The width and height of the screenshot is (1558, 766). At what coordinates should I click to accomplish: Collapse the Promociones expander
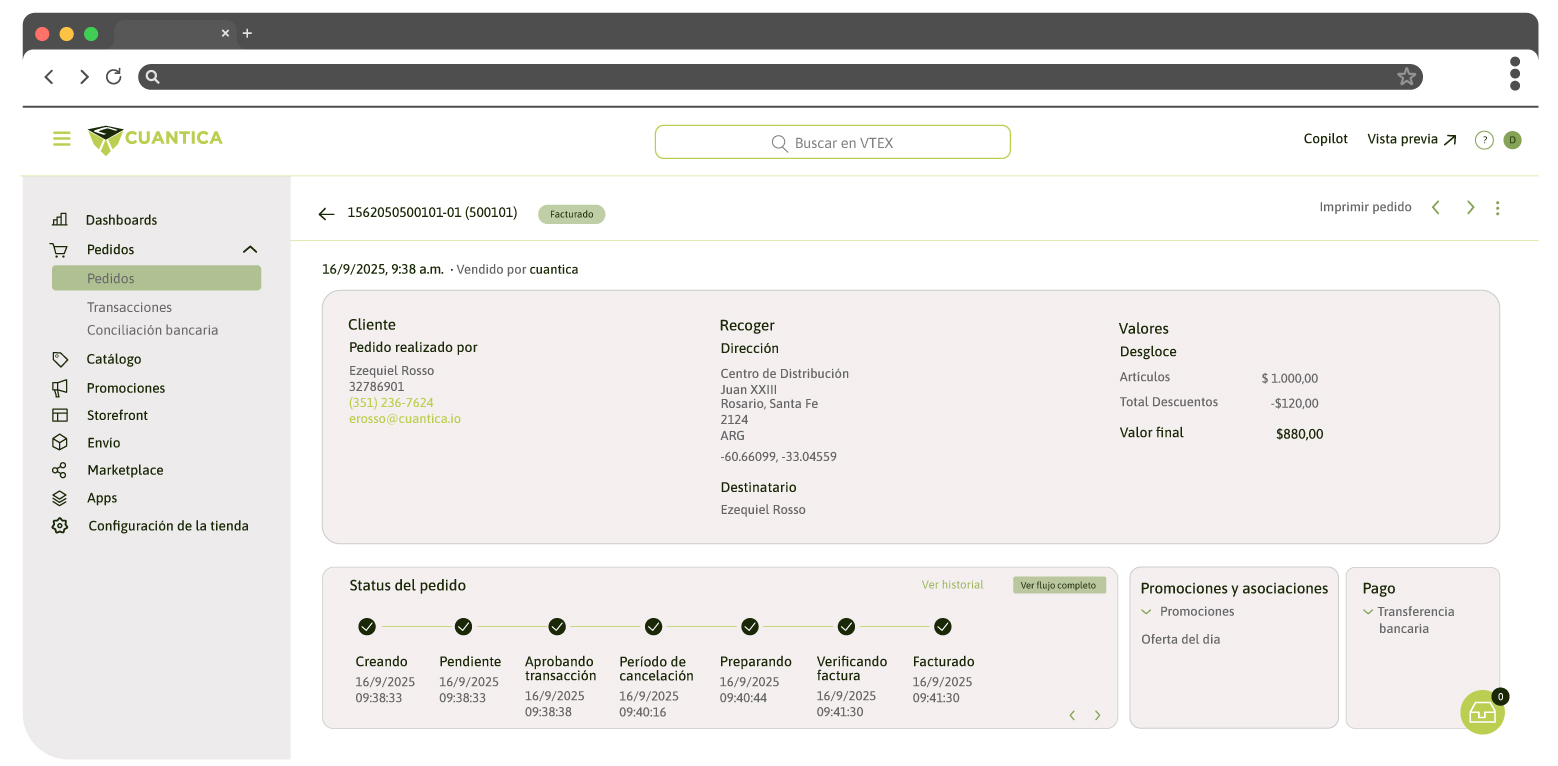point(1146,612)
